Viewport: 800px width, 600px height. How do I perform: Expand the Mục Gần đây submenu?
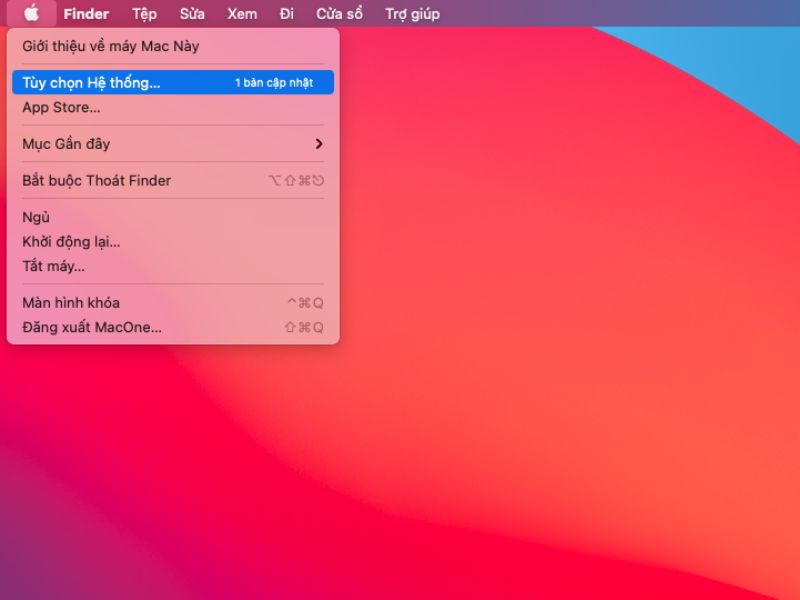tap(173, 144)
